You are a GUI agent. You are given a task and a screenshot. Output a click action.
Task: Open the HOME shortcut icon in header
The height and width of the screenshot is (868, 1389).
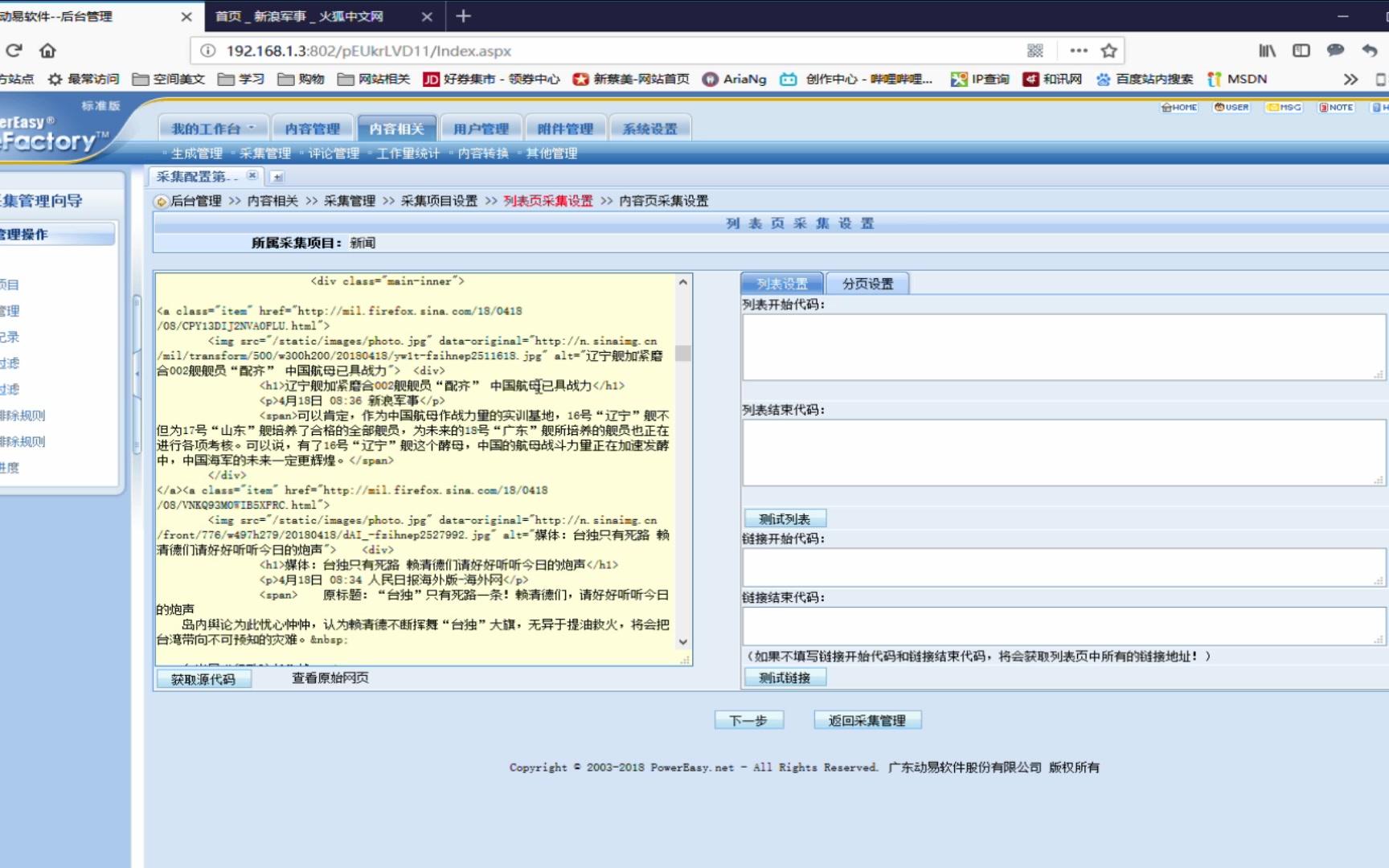(x=1179, y=107)
